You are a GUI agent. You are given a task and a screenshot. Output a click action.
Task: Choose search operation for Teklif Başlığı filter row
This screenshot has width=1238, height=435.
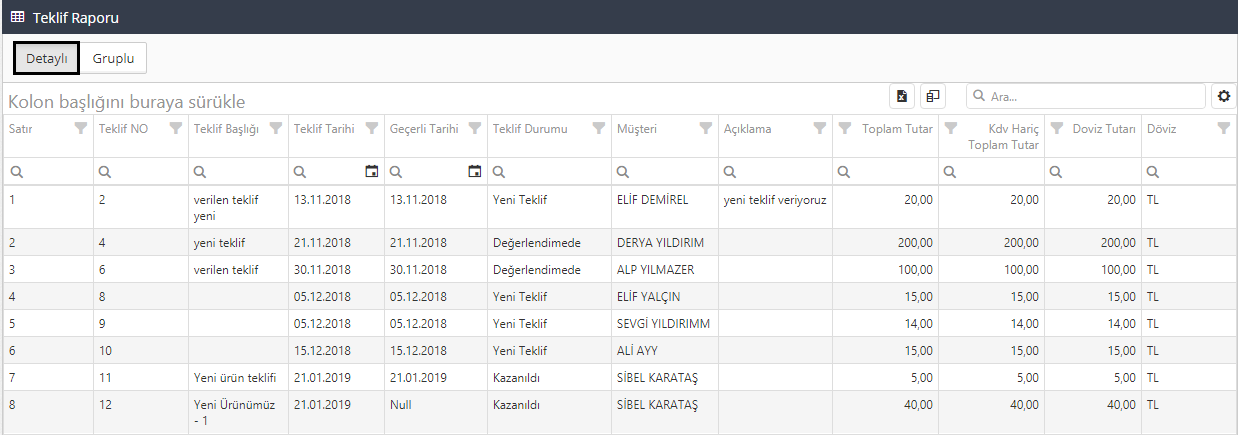coord(200,172)
